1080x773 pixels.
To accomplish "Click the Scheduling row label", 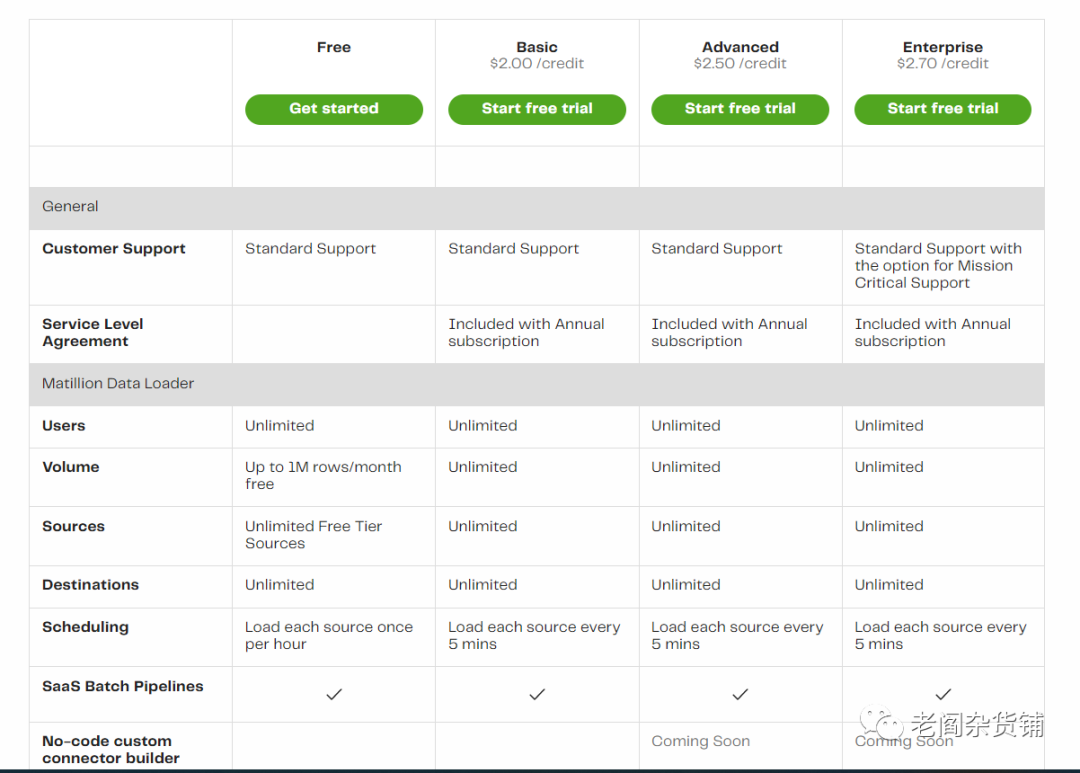I will pyautogui.click(x=85, y=627).
